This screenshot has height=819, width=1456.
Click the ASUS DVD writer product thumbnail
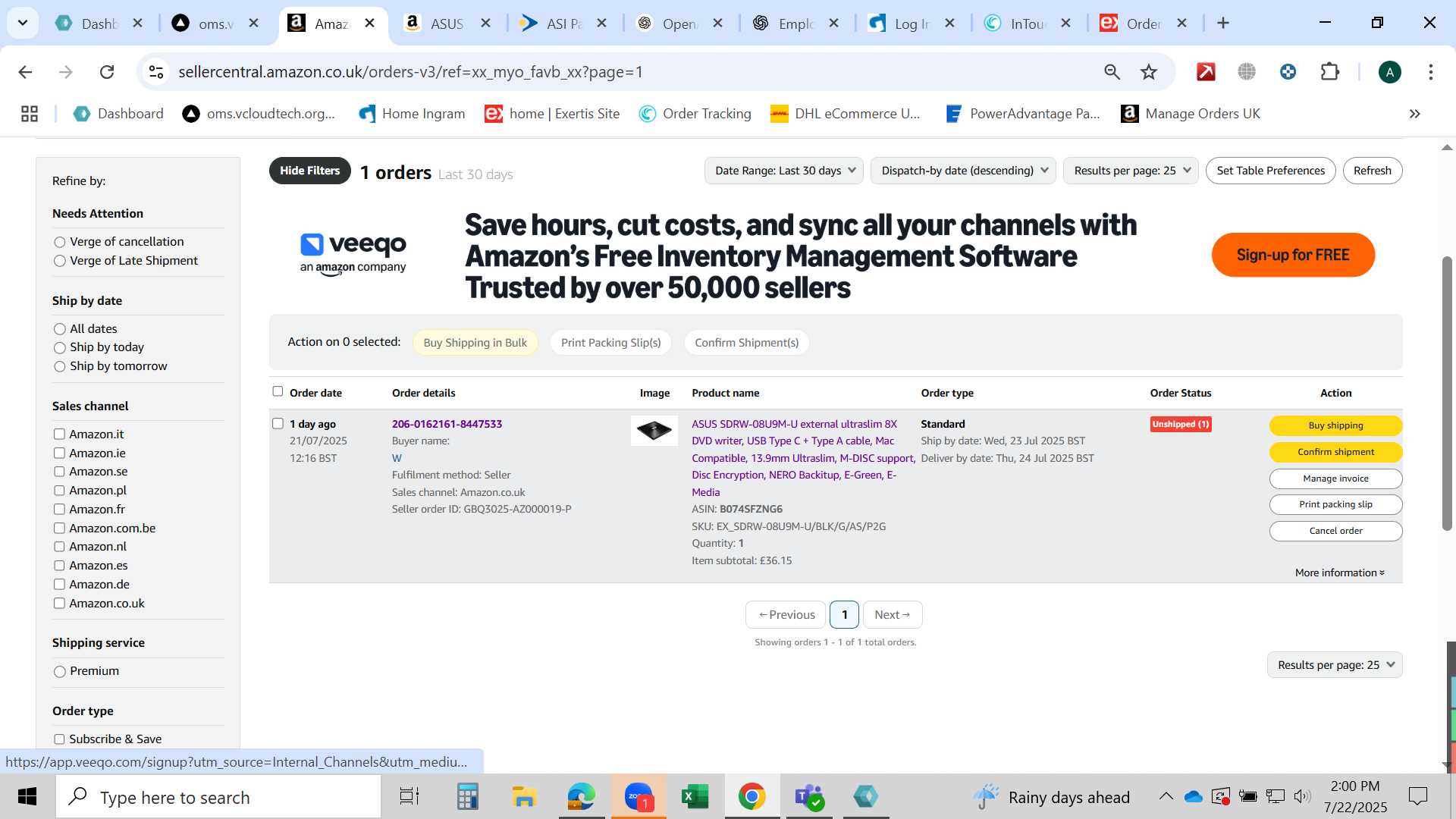tap(654, 431)
